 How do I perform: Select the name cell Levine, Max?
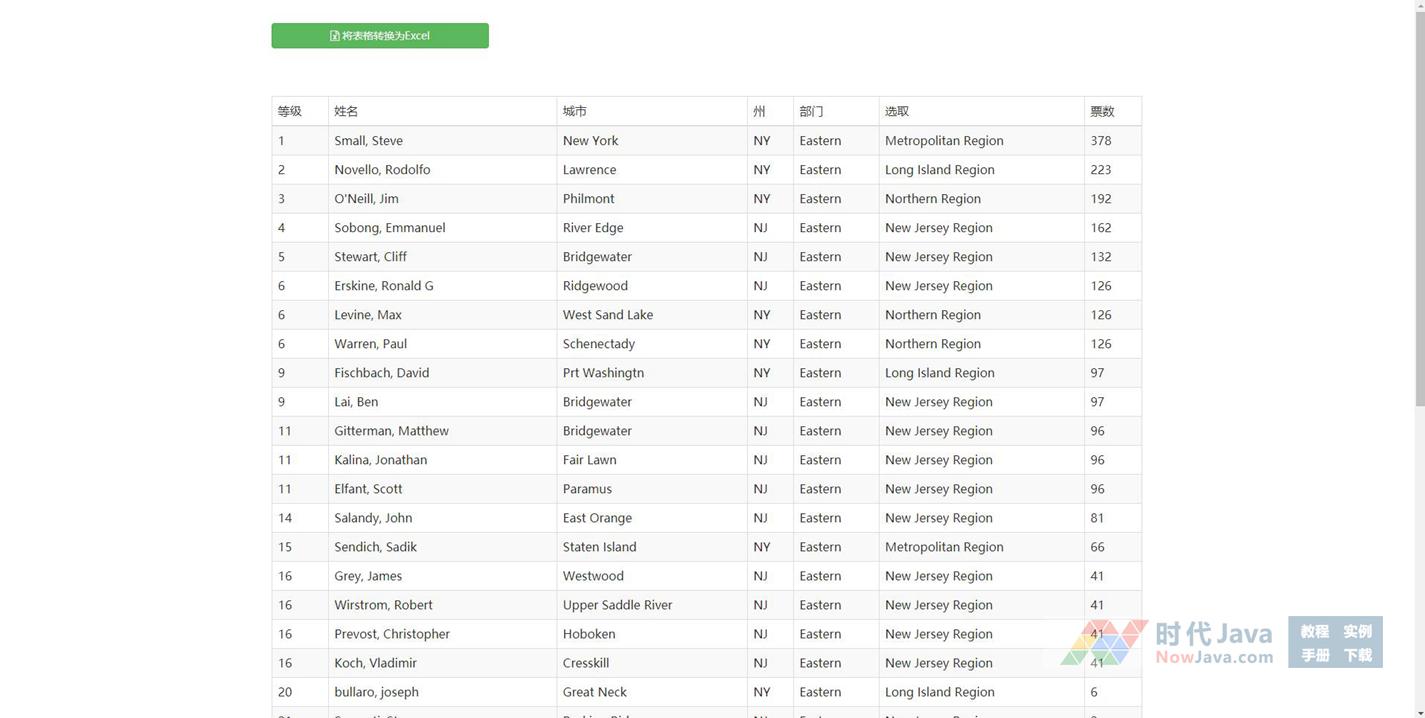pos(442,315)
